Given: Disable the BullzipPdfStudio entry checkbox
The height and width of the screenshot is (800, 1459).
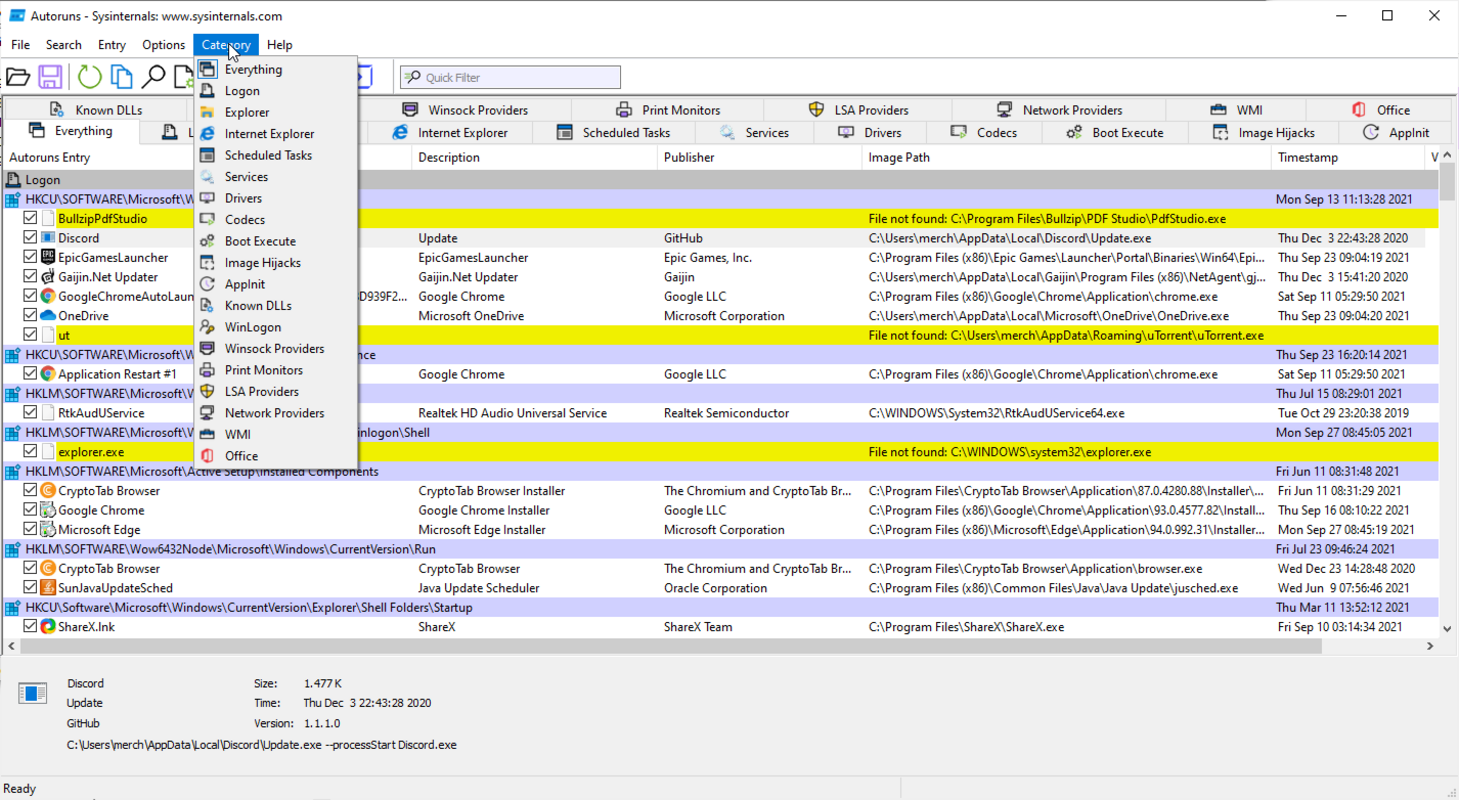Looking at the screenshot, I should tap(29, 218).
